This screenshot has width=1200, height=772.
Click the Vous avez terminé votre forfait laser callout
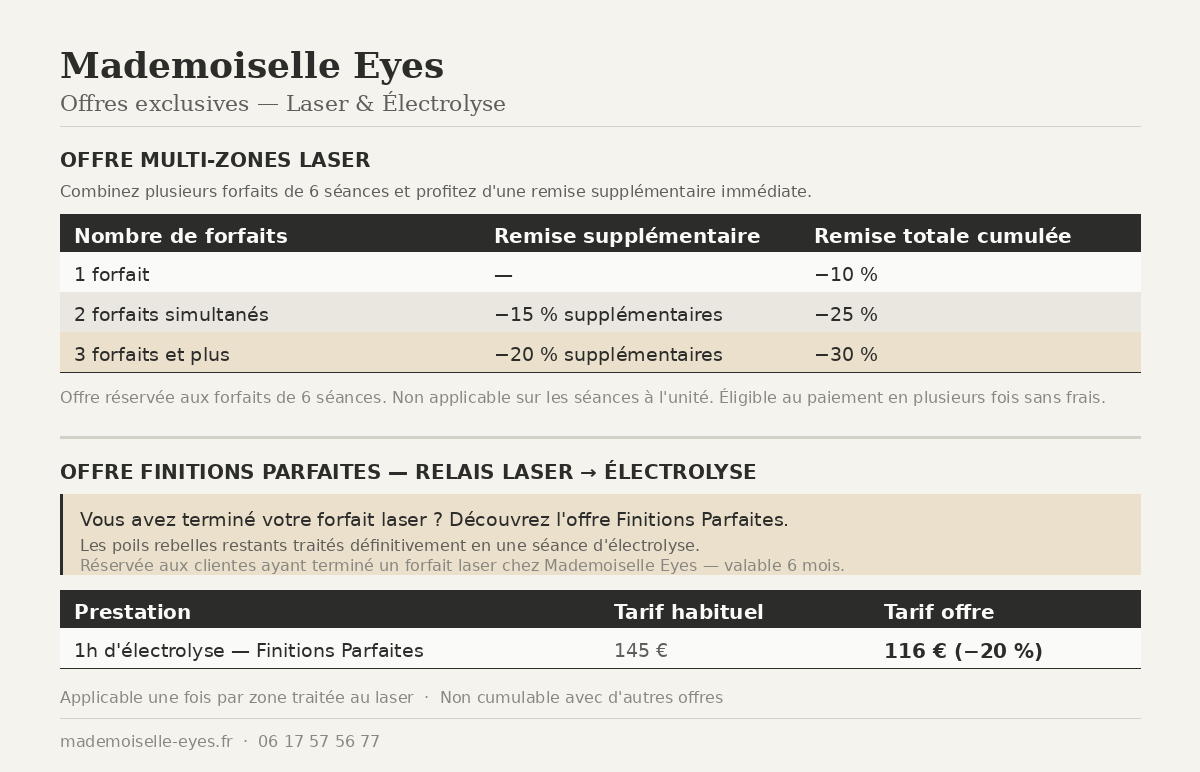[x=434, y=520]
